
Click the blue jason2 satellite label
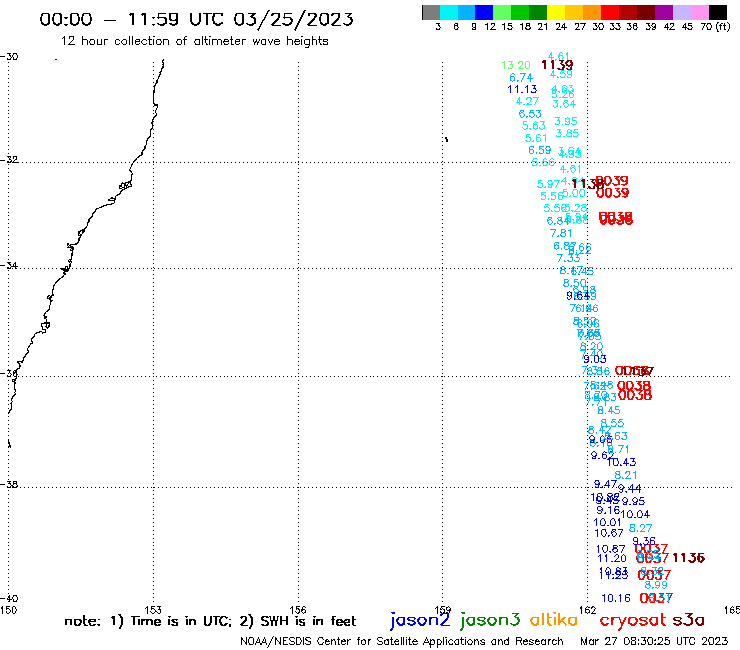tap(420, 620)
